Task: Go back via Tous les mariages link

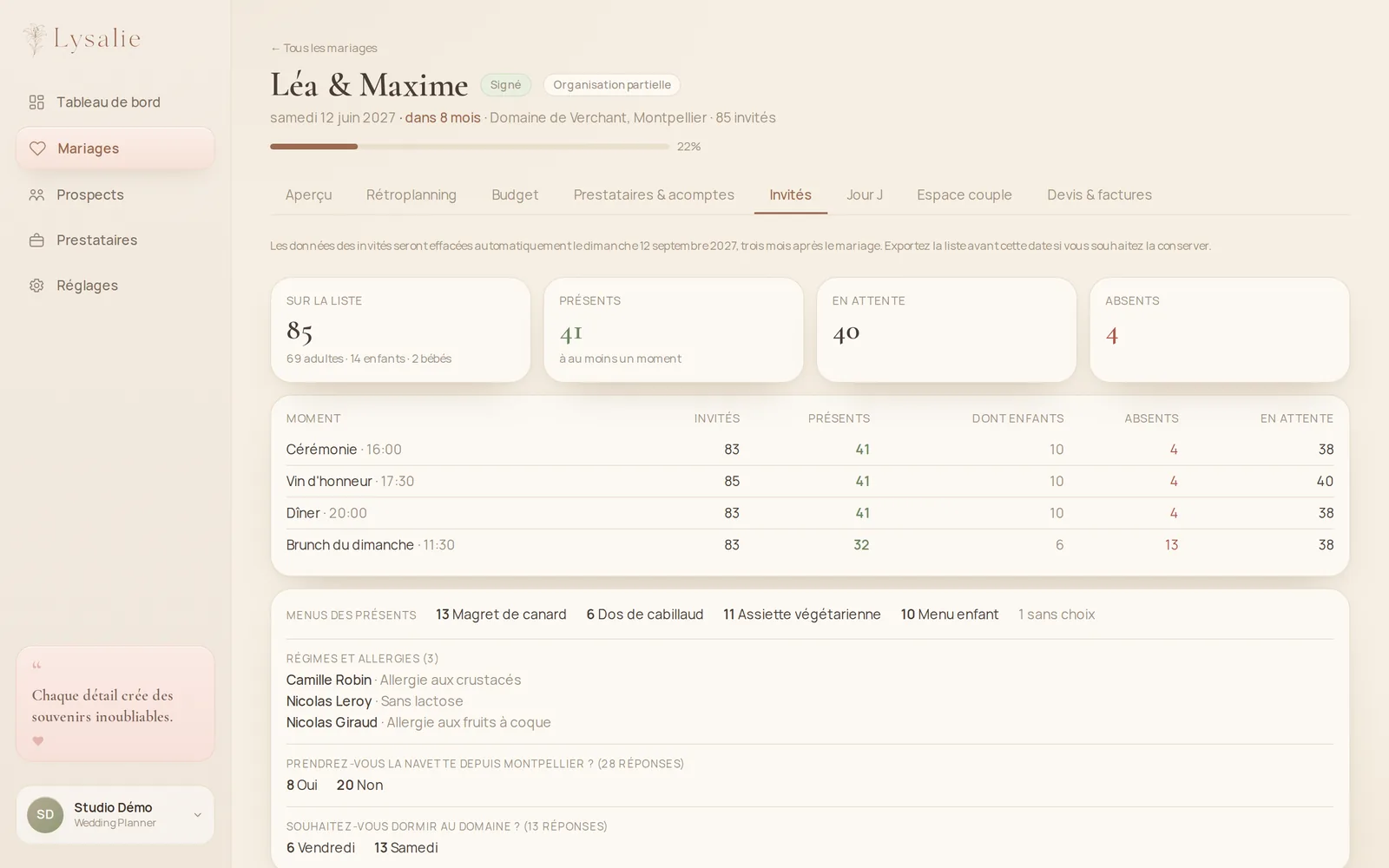Action: click(x=324, y=49)
